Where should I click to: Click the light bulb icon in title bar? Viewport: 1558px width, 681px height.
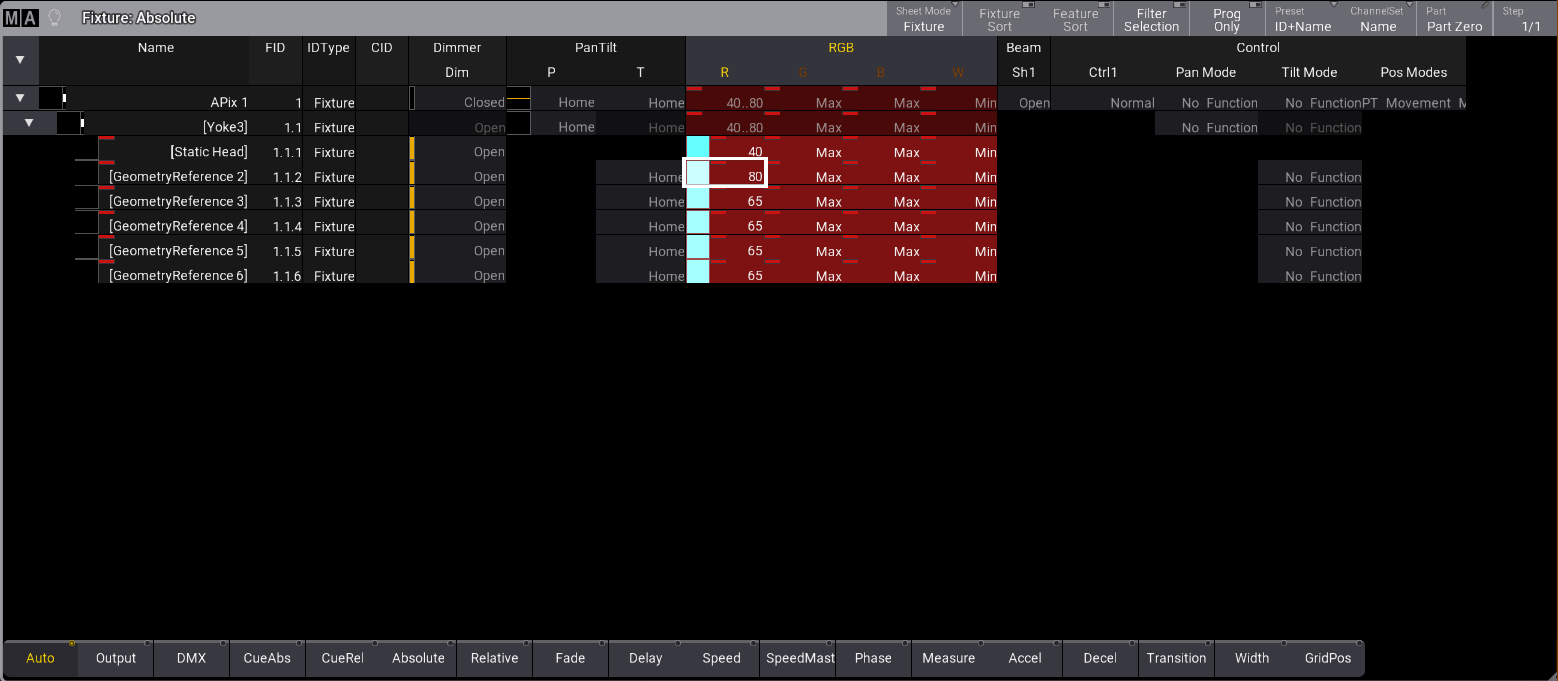point(54,18)
